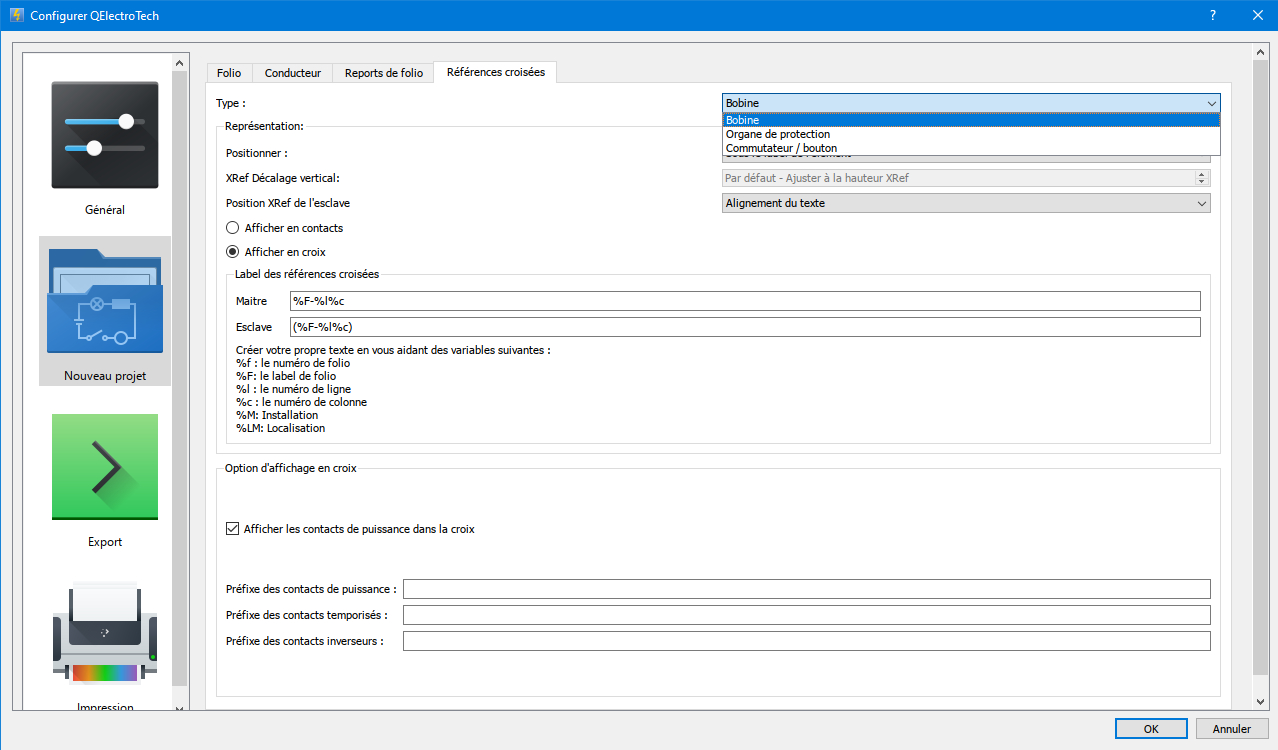Select the Nouveau projet folder icon
Viewport: 1278px width, 750px height.
coord(105,300)
